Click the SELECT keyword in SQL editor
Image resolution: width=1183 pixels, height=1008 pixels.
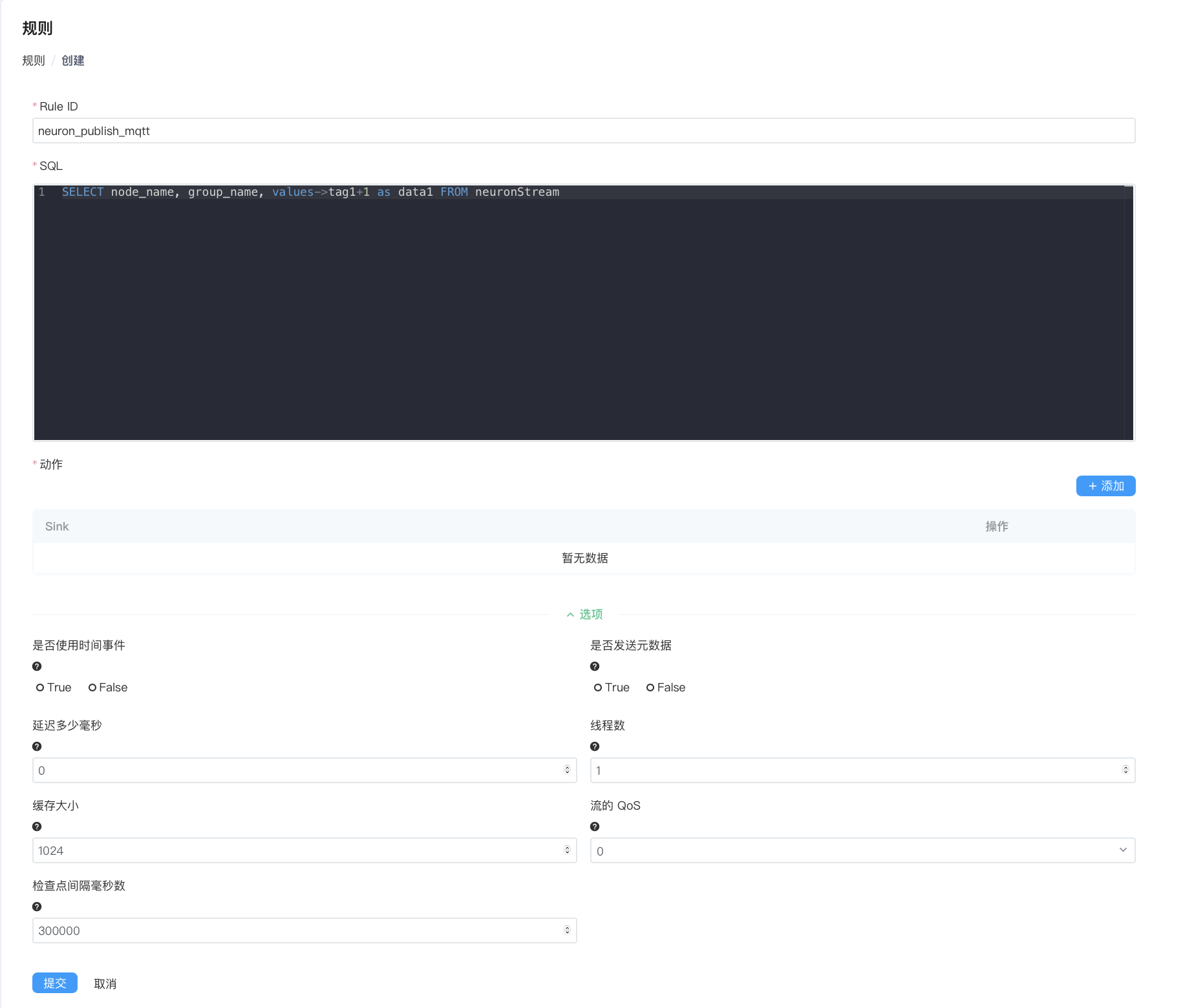83,192
